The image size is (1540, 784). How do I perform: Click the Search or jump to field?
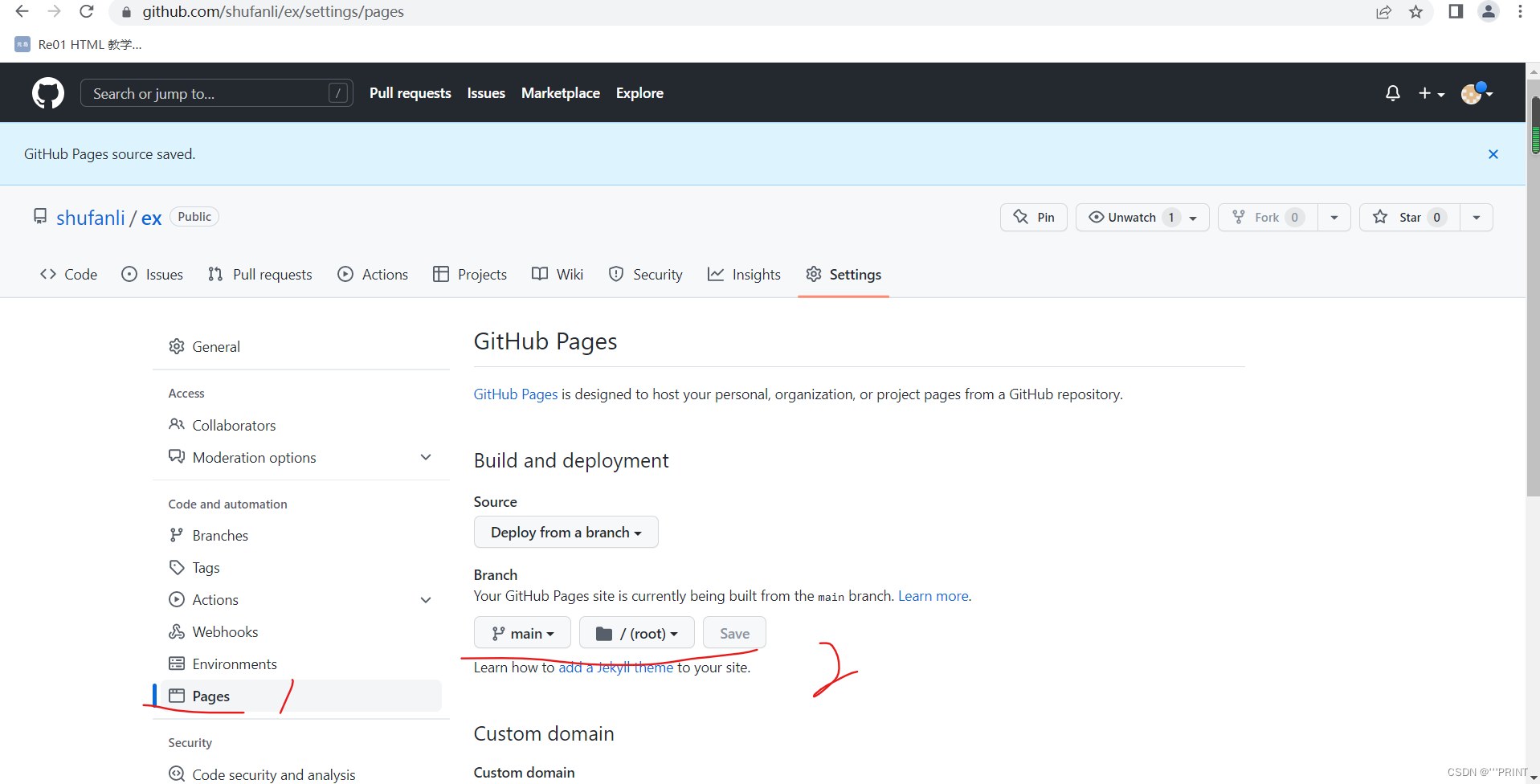209,93
